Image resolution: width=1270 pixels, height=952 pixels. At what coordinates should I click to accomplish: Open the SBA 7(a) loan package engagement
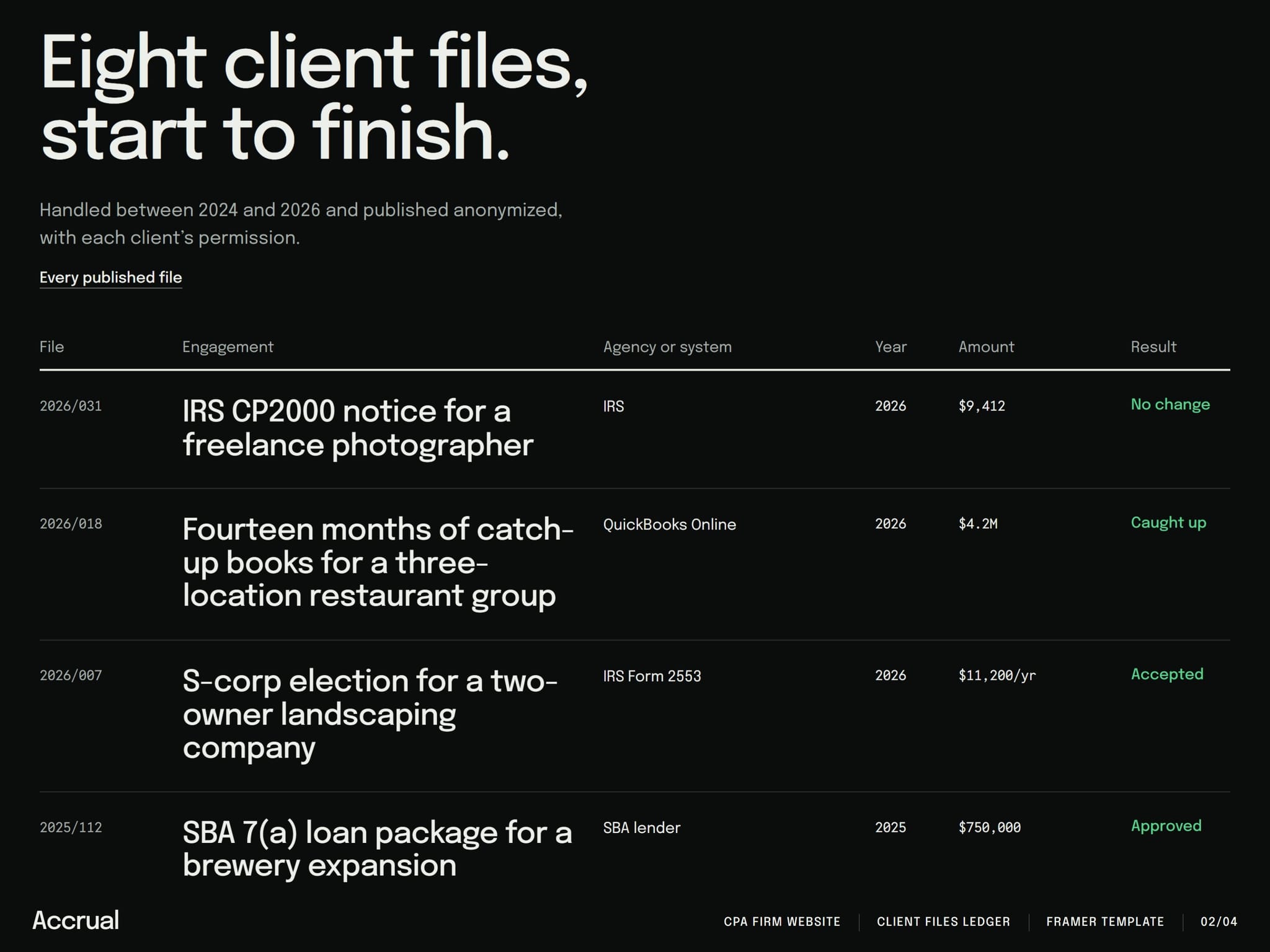[377, 849]
